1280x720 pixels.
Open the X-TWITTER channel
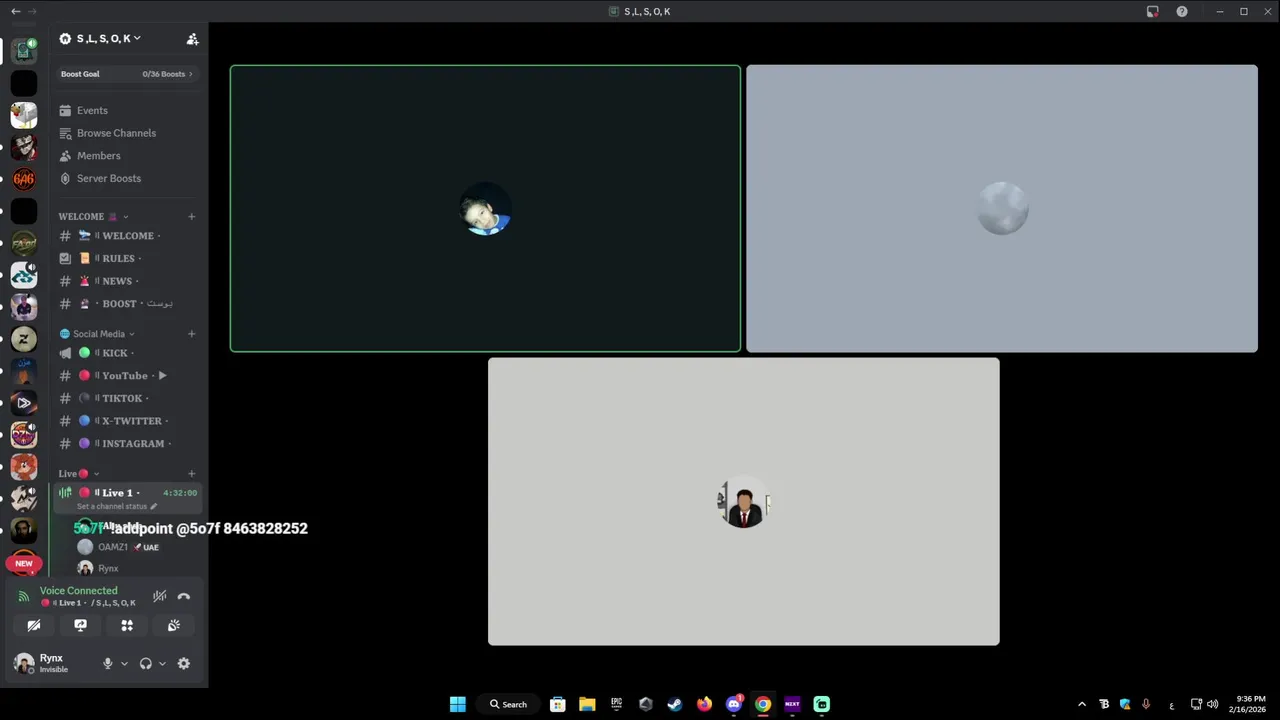(x=128, y=421)
